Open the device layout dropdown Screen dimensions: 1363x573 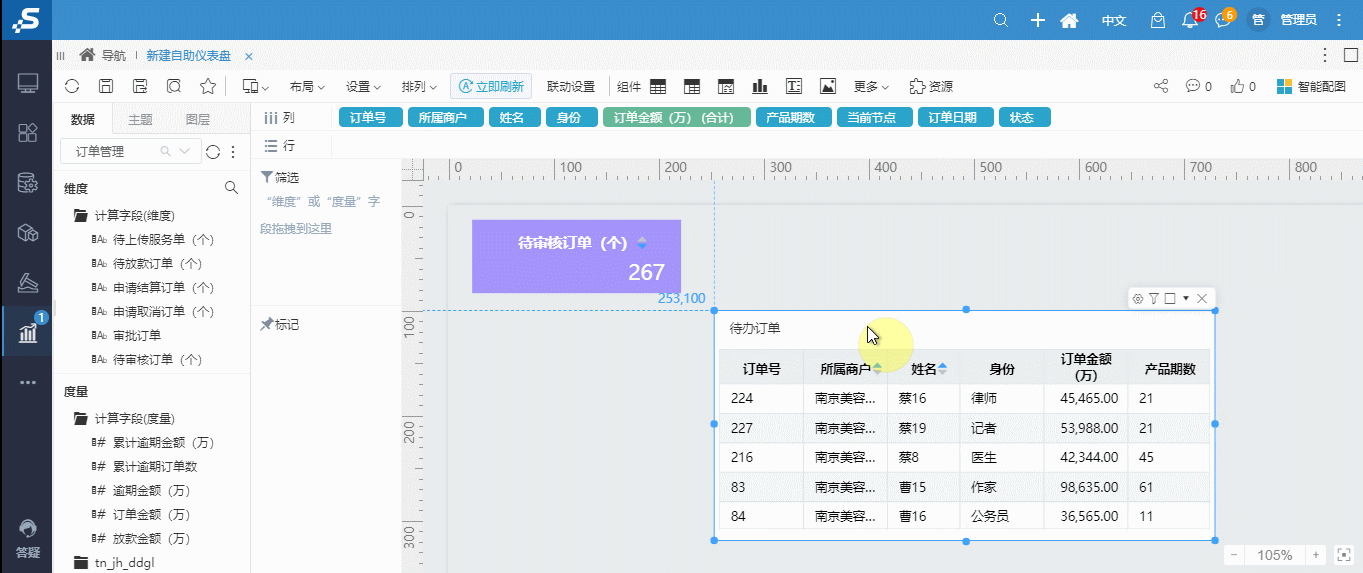tap(256, 86)
